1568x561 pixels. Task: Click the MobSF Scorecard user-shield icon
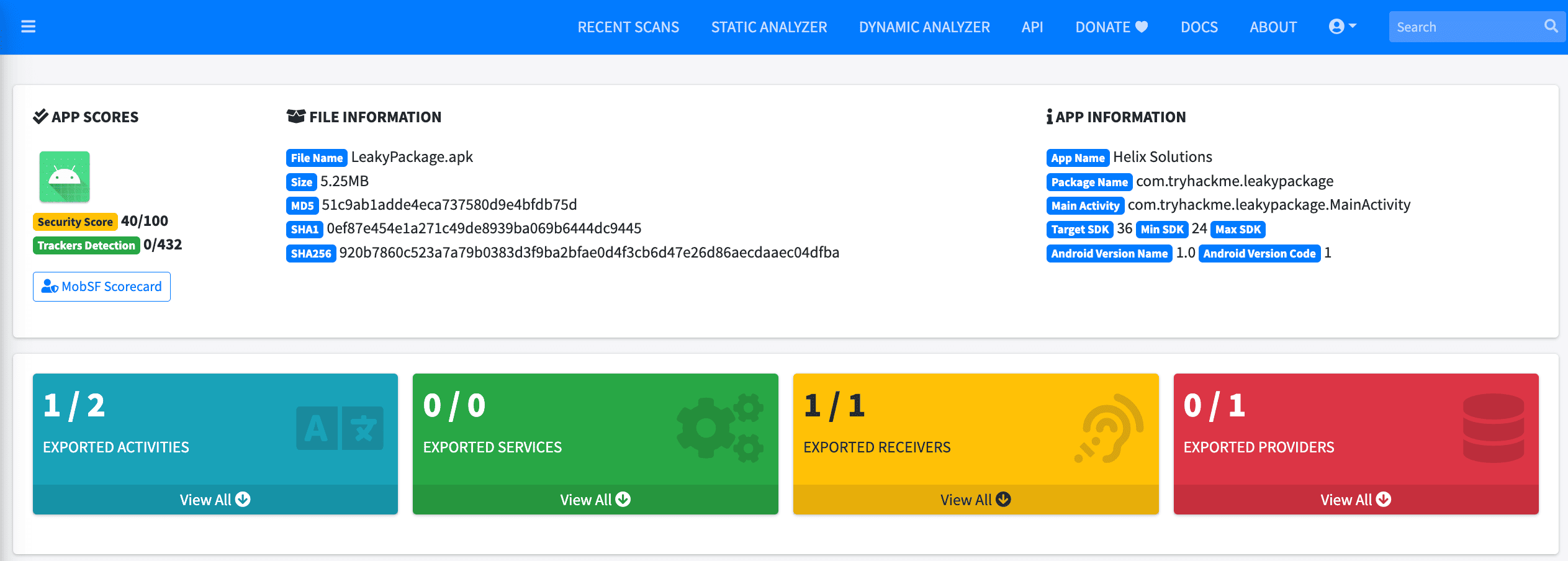50,286
